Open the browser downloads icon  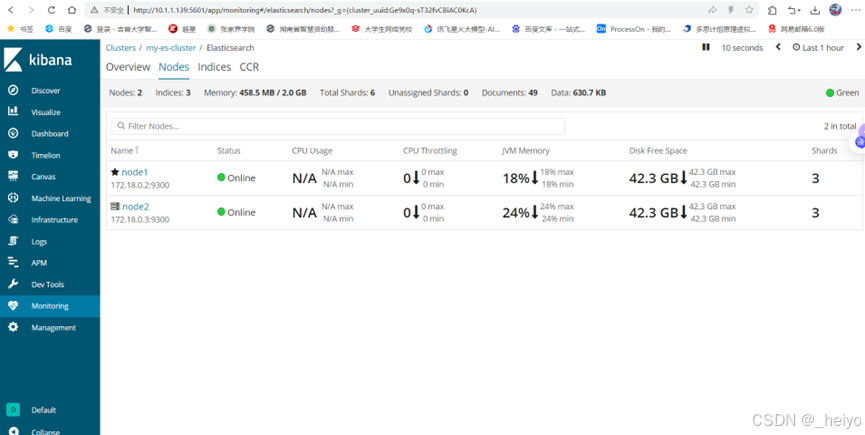815,10
